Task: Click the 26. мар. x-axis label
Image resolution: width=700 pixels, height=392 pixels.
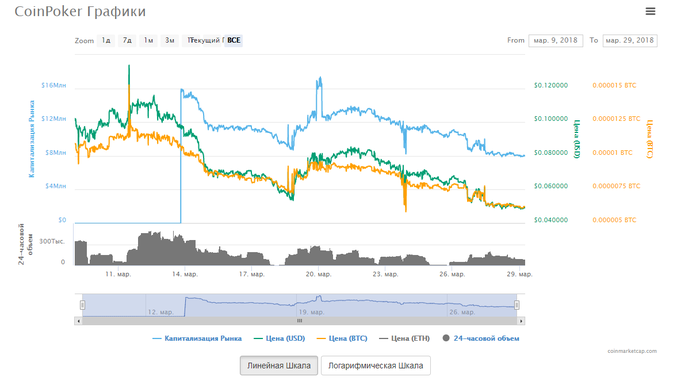Action: coord(452,274)
